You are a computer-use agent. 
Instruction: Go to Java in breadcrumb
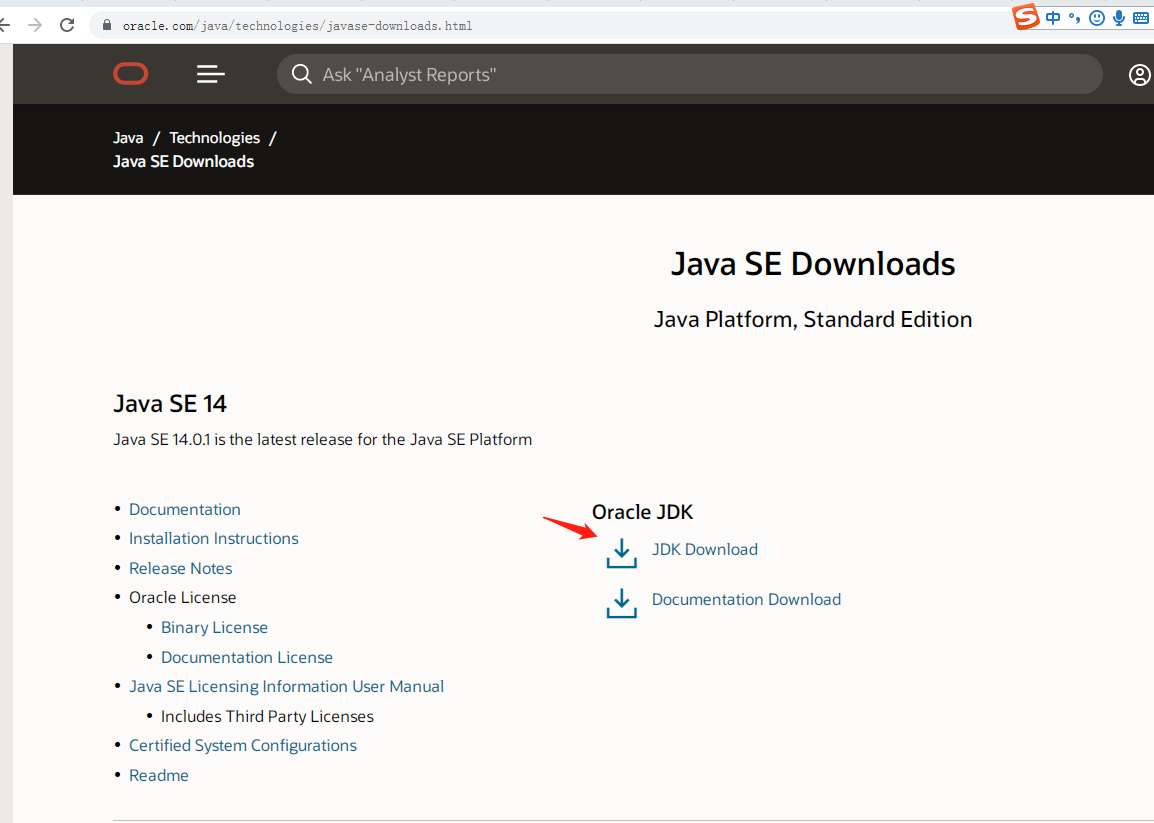128,138
